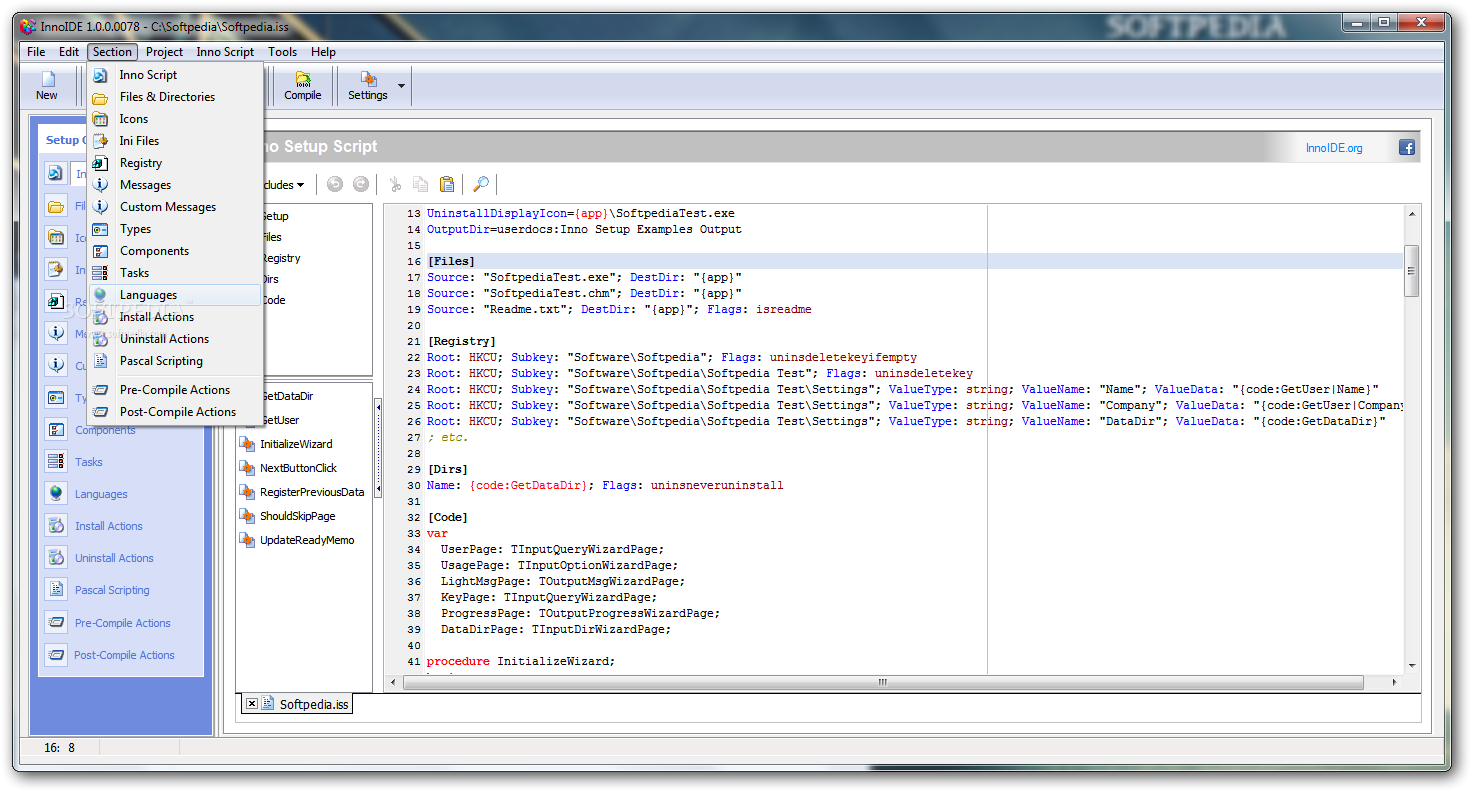Open the Help menu
This screenshot has height=792, width=1472.
click(x=323, y=52)
